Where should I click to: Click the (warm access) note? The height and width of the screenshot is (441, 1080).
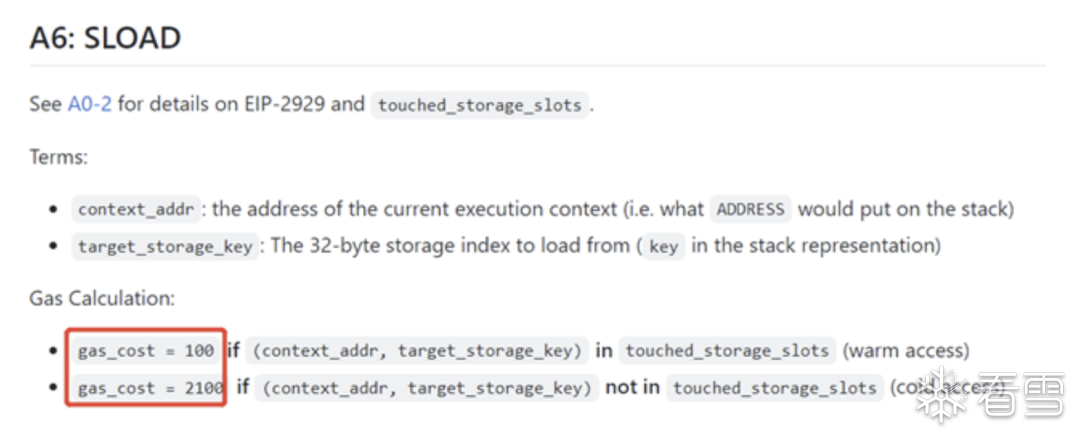[x=906, y=351]
